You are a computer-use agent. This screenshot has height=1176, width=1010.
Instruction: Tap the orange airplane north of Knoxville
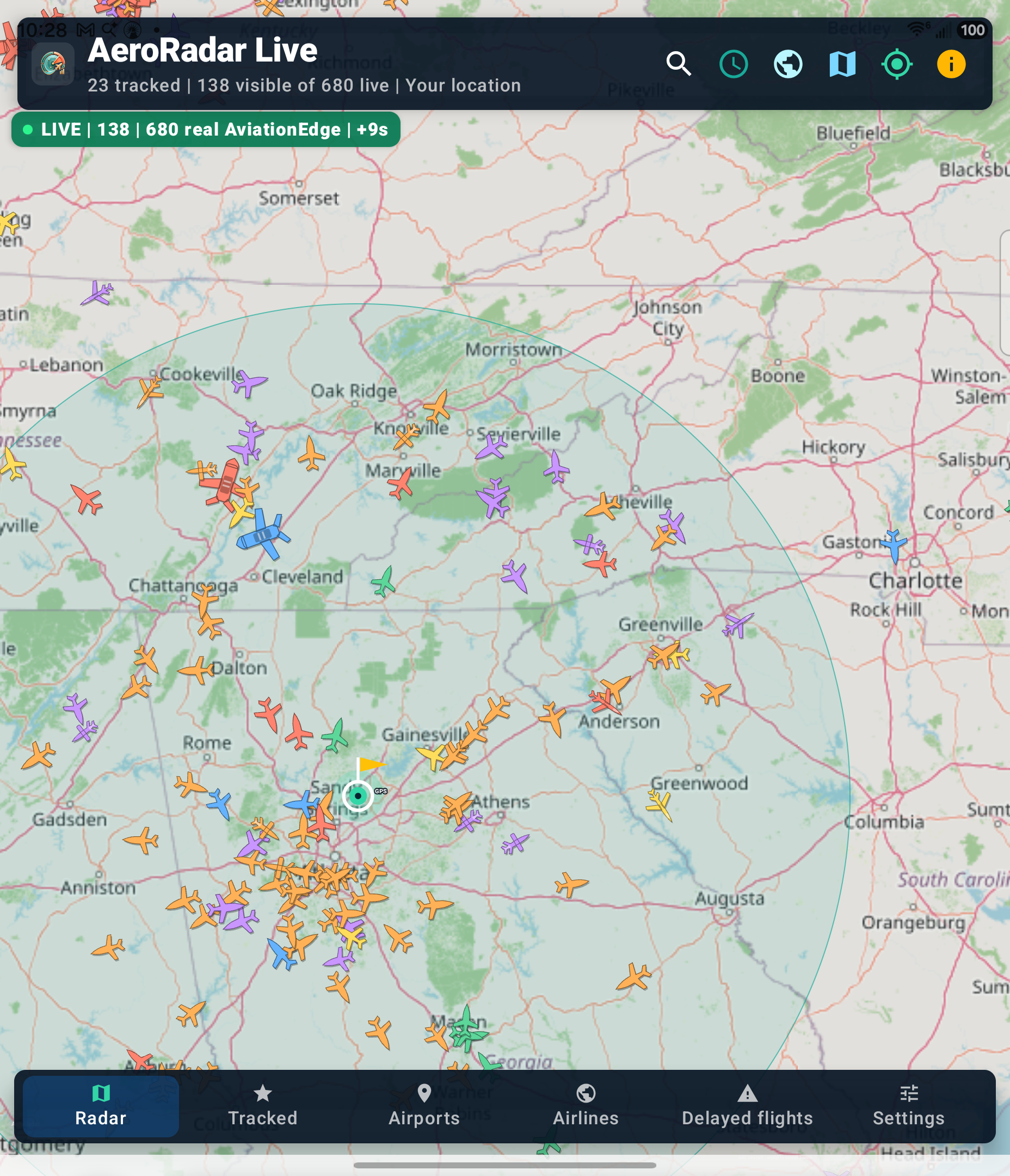(x=437, y=406)
